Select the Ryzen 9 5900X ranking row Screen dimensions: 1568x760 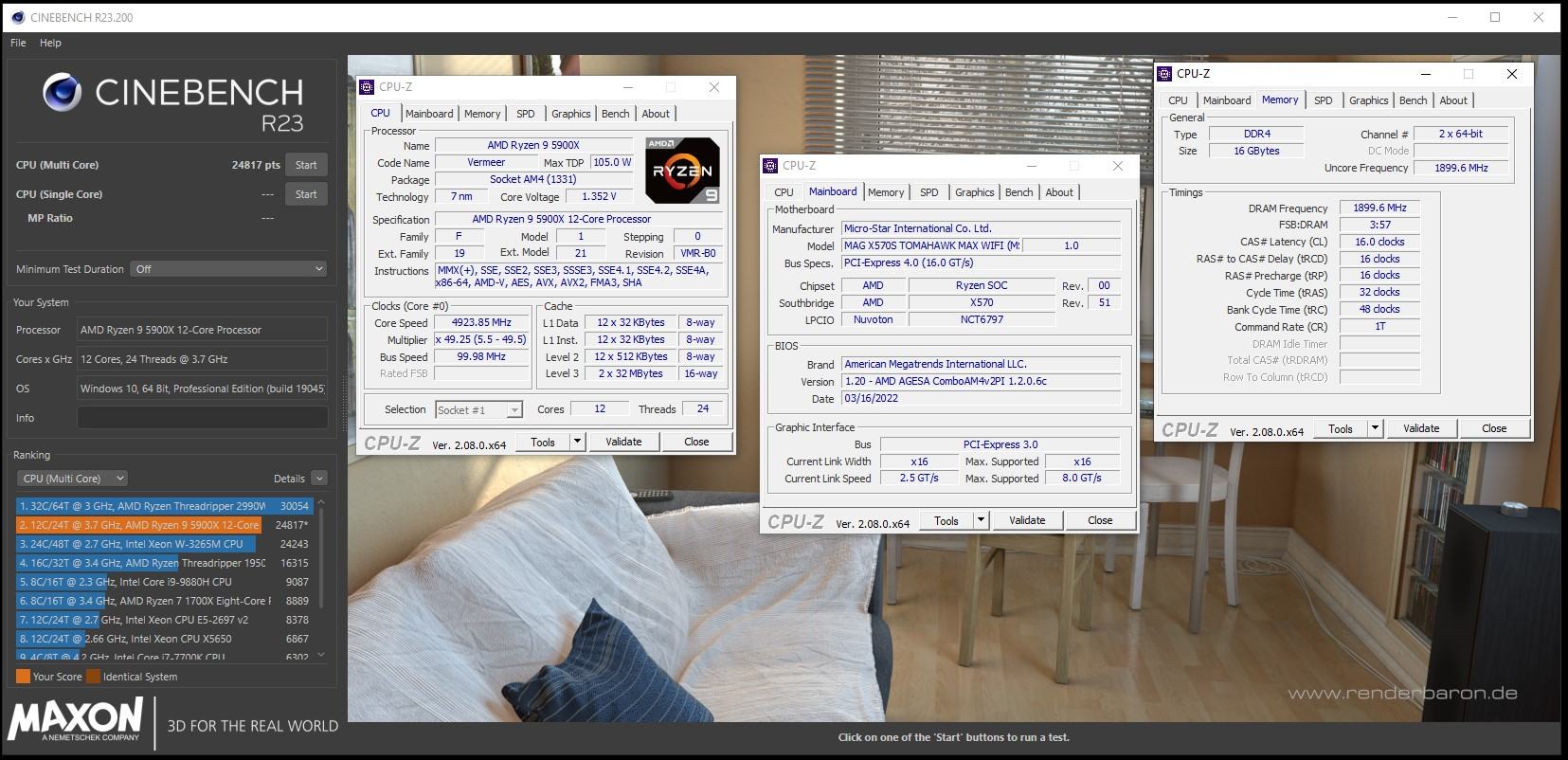[164, 525]
